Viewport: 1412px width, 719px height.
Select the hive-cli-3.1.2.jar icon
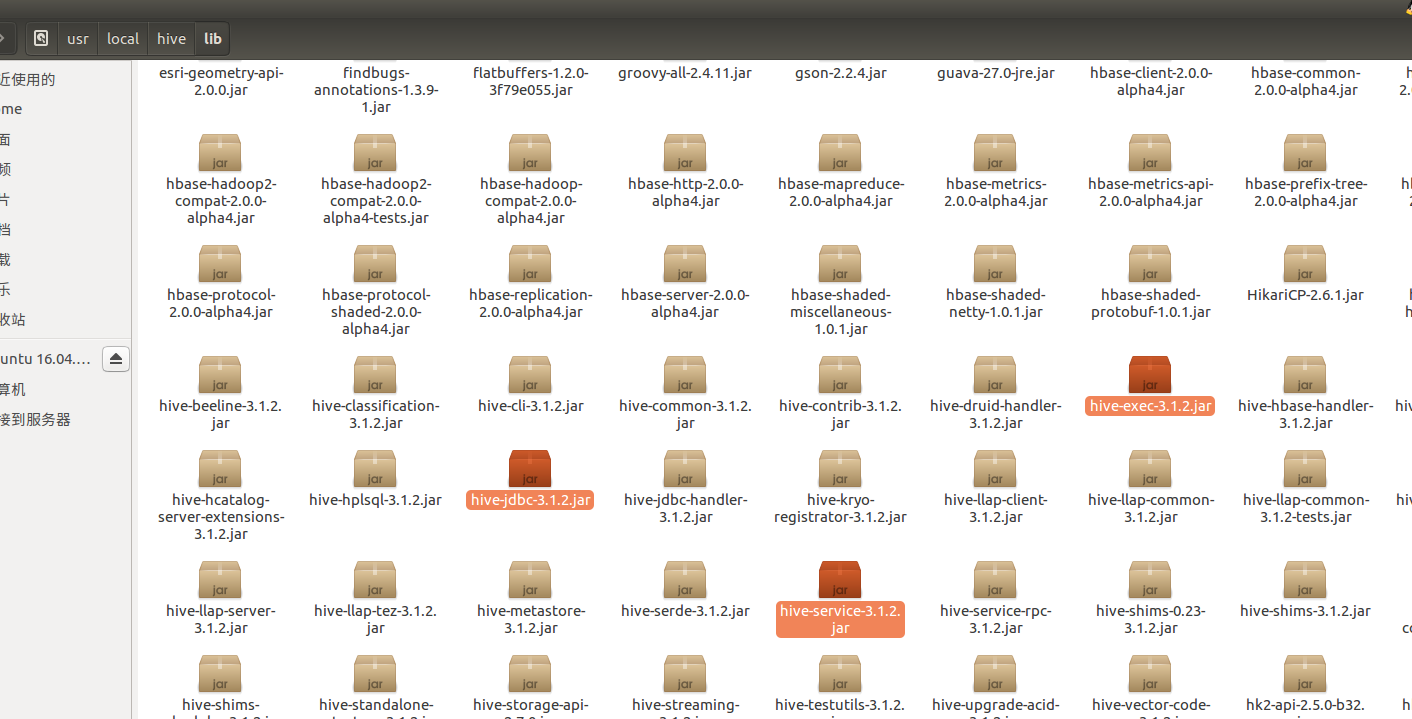530,375
